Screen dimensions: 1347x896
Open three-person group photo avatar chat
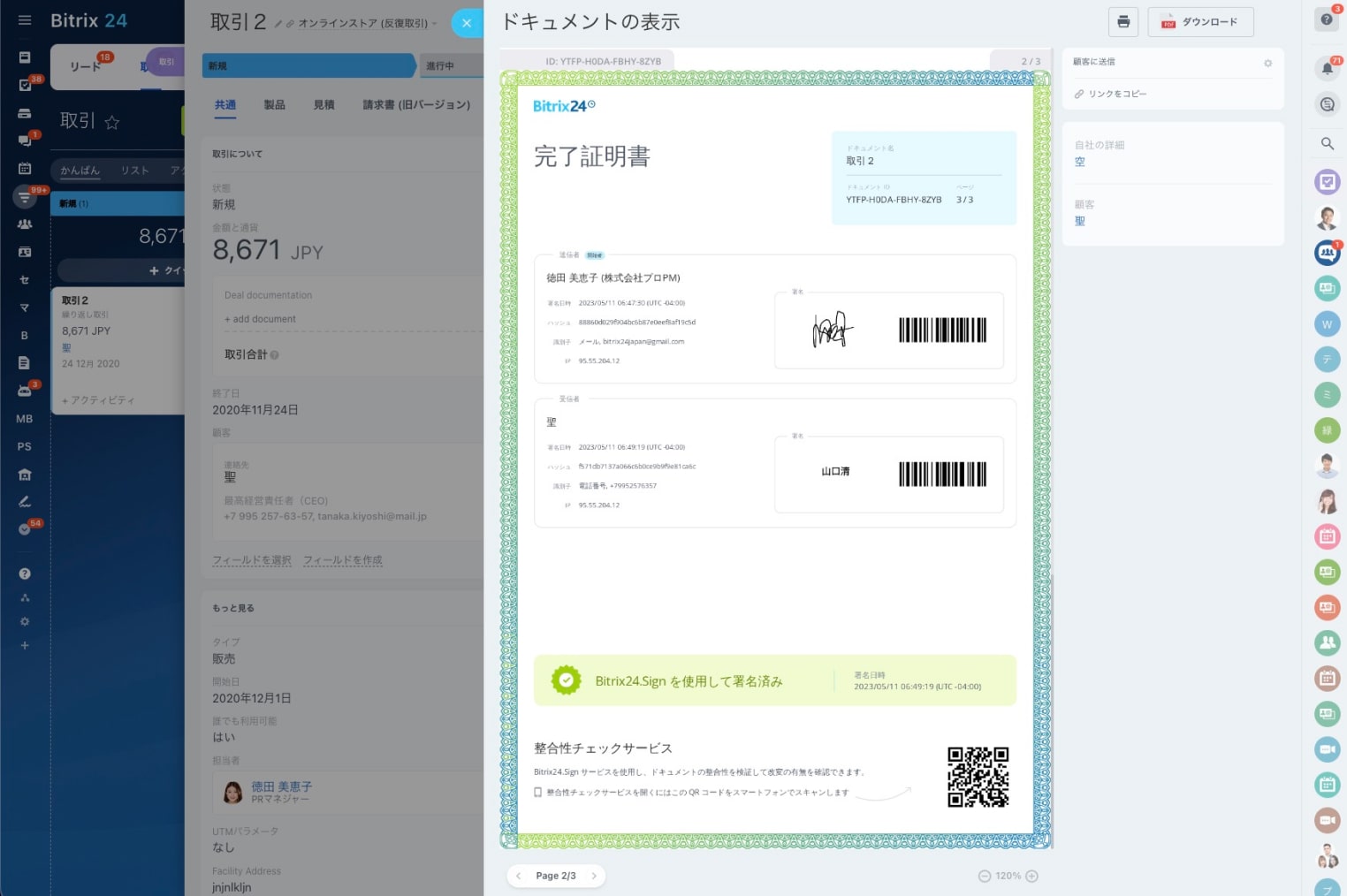tap(1327, 855)
